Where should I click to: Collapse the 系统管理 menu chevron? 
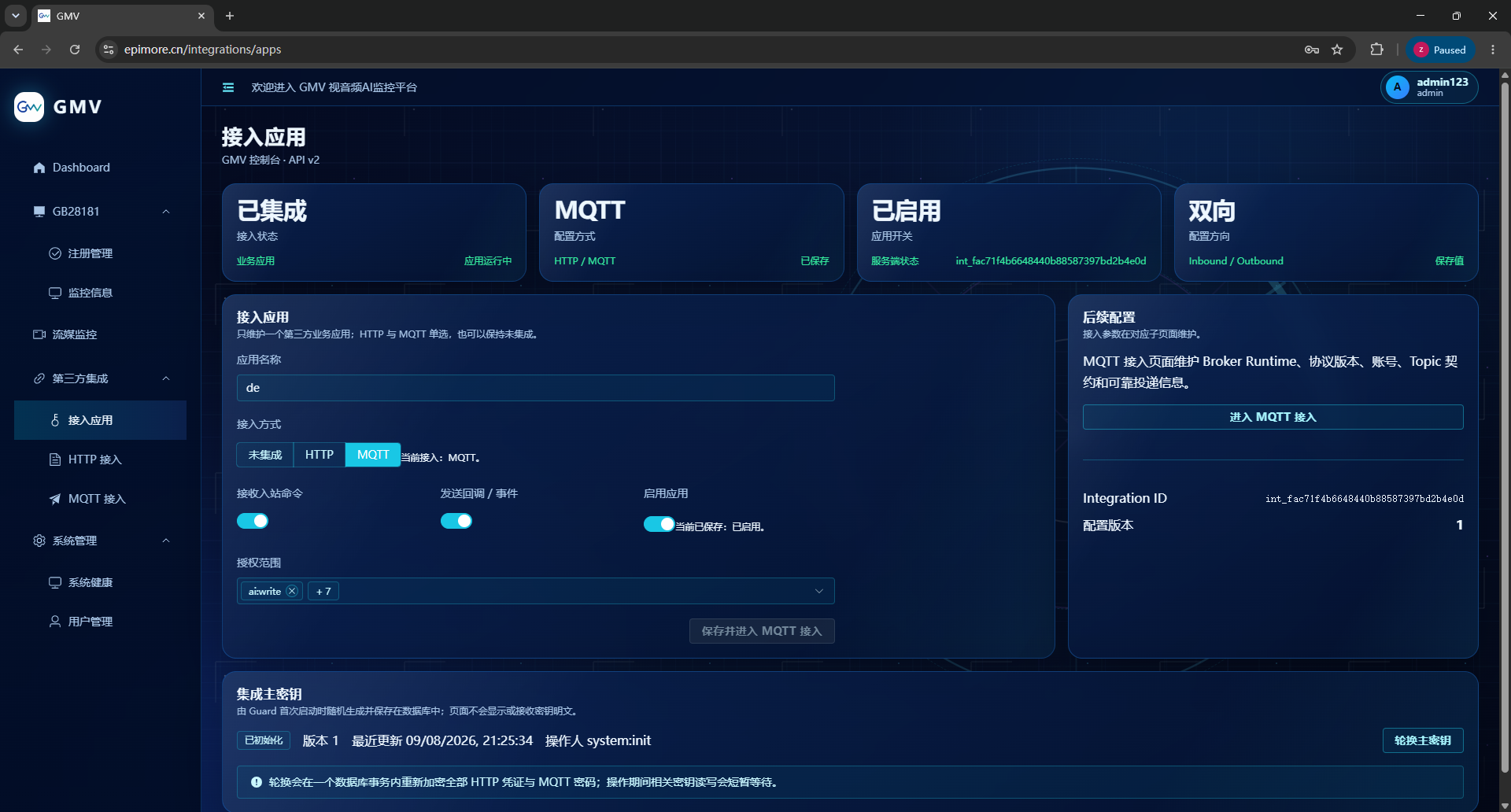tap(166, 541)
